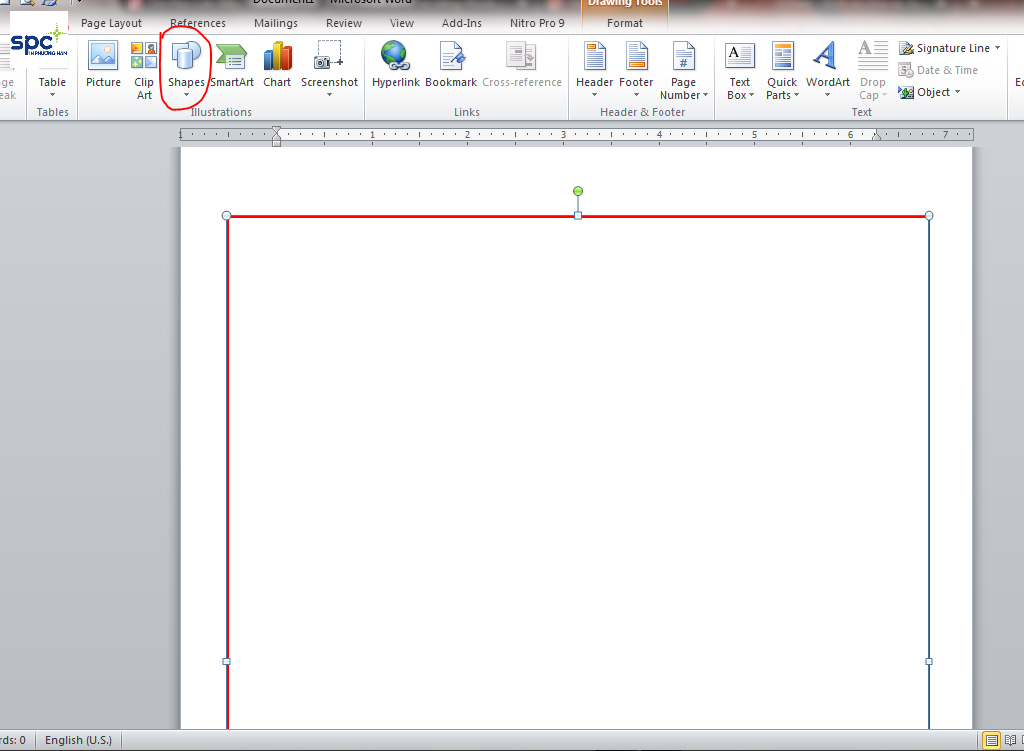Image resolution: width=1024 pixels, height=751 pixels.
Task: Click the right indent marker on ruler
Action: [877, 136]
